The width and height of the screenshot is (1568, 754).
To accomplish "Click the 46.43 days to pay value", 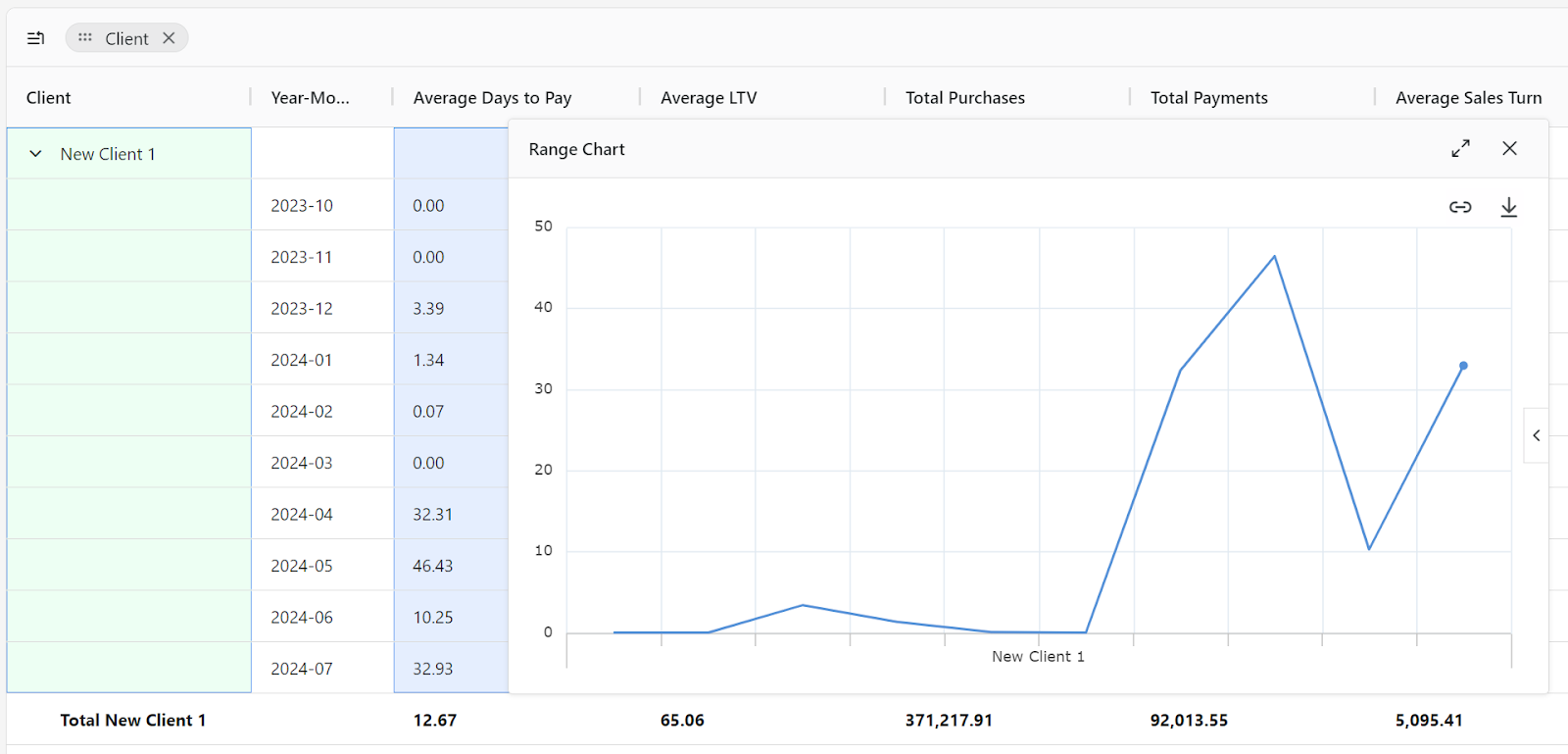I will click(432, 566).
